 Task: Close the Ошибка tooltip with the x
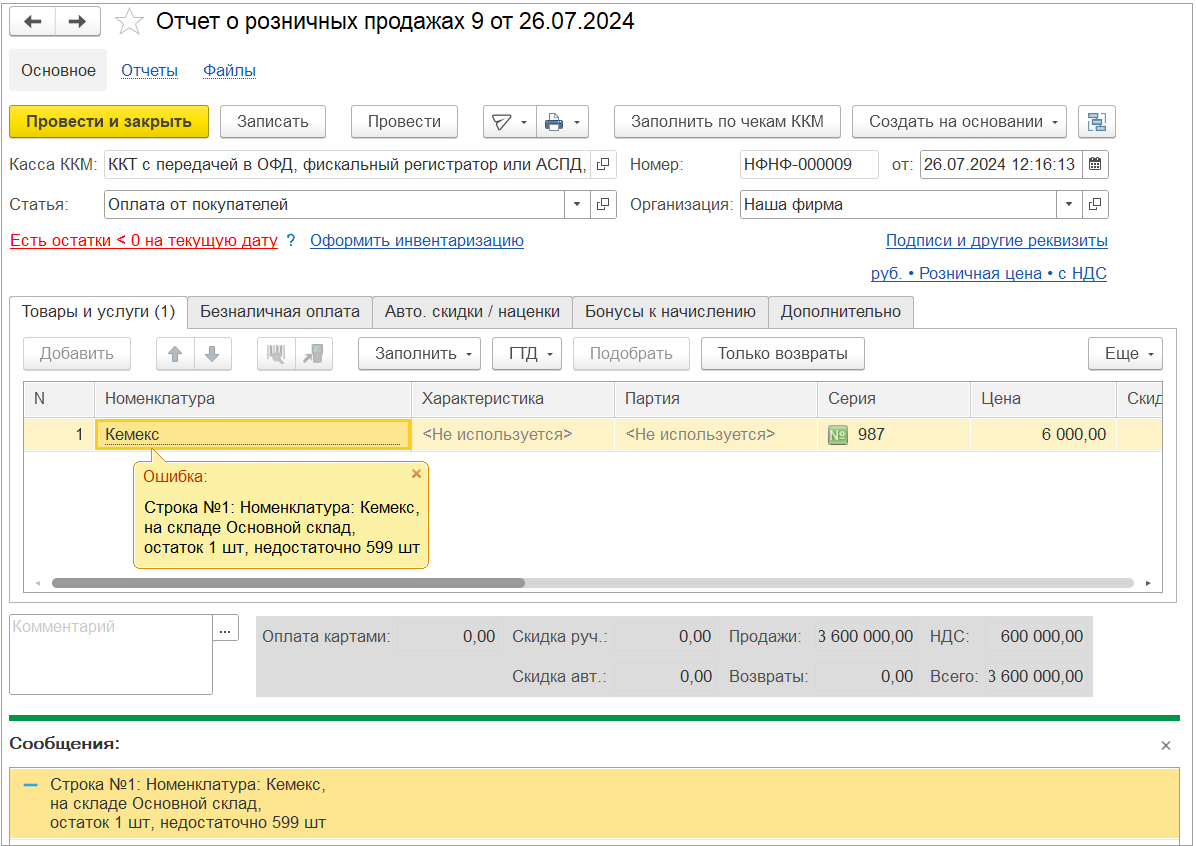416,474
